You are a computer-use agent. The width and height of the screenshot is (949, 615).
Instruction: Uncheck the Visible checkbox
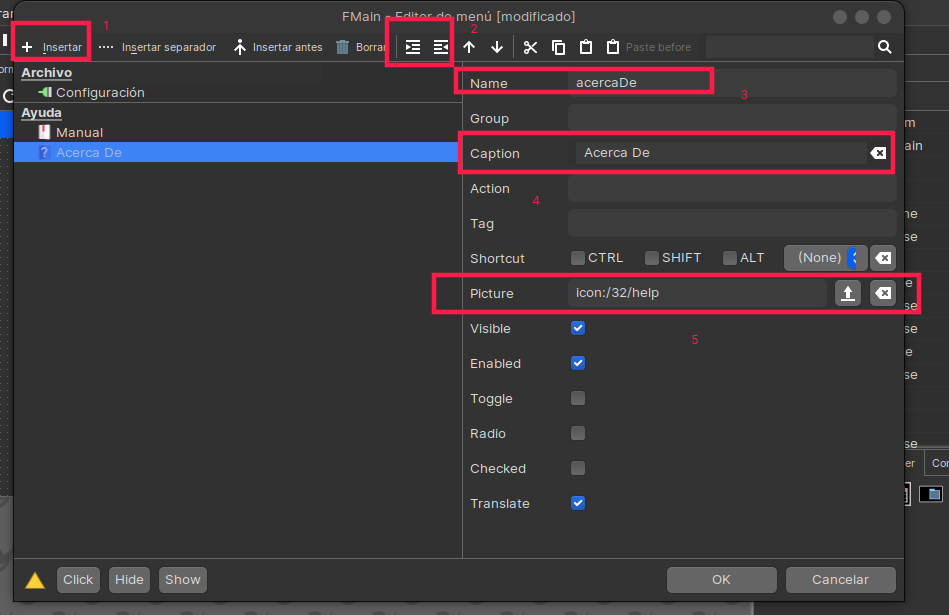click(x=578, y=328)
